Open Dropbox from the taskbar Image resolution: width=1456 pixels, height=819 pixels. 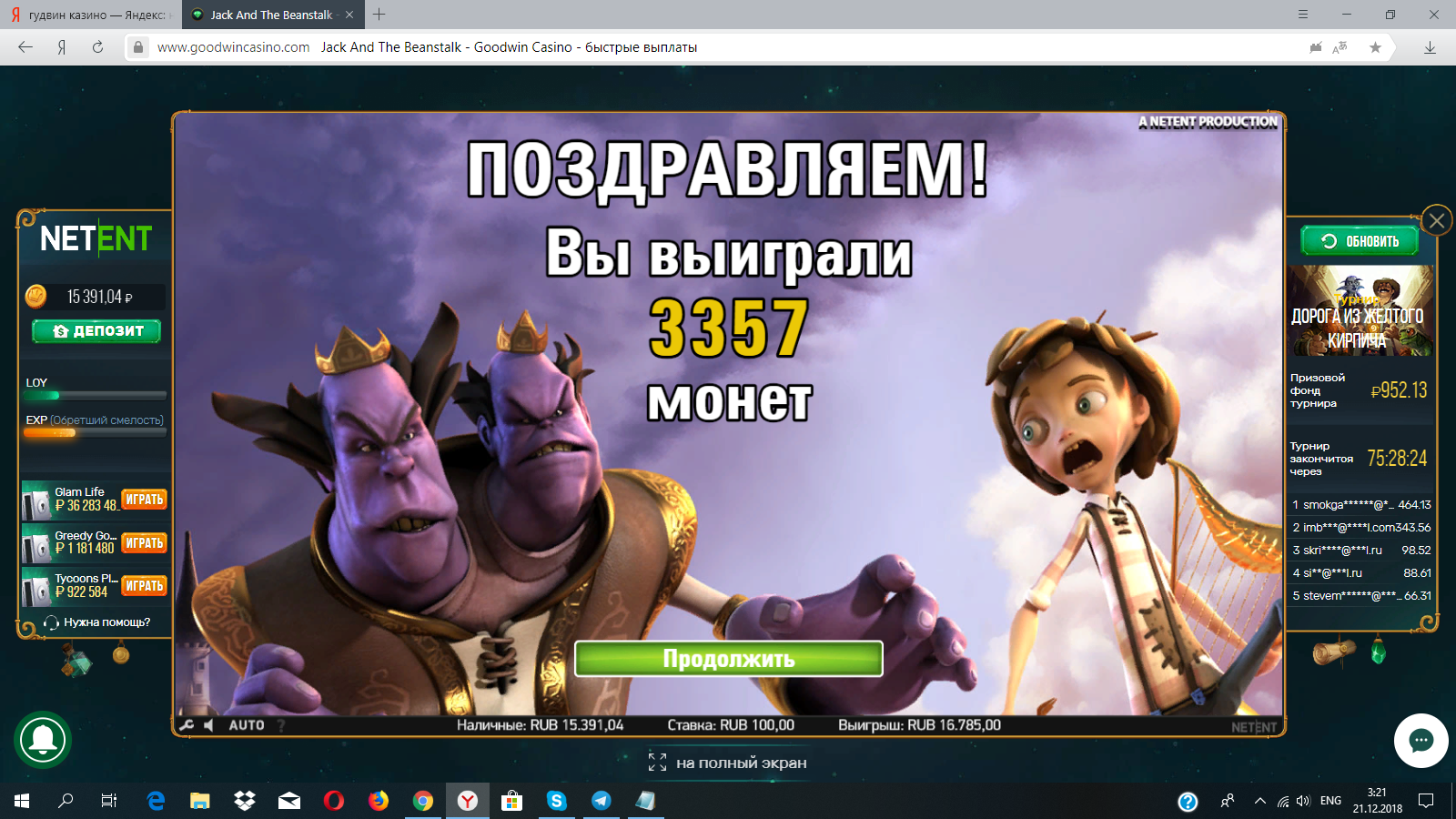pyautogui.click(x=245, y=801)
